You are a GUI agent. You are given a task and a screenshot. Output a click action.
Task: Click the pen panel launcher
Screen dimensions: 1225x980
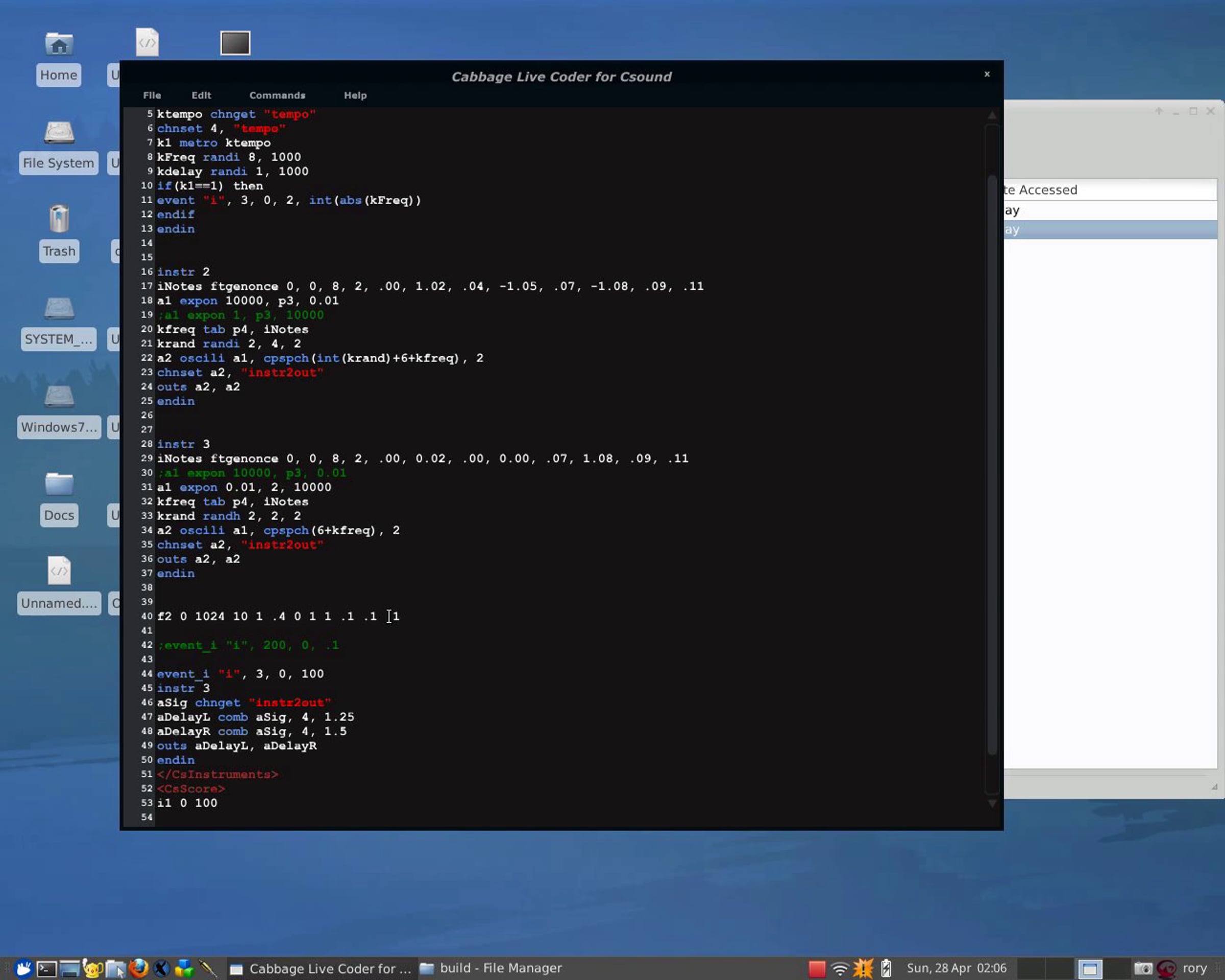[x=208, y=968]
